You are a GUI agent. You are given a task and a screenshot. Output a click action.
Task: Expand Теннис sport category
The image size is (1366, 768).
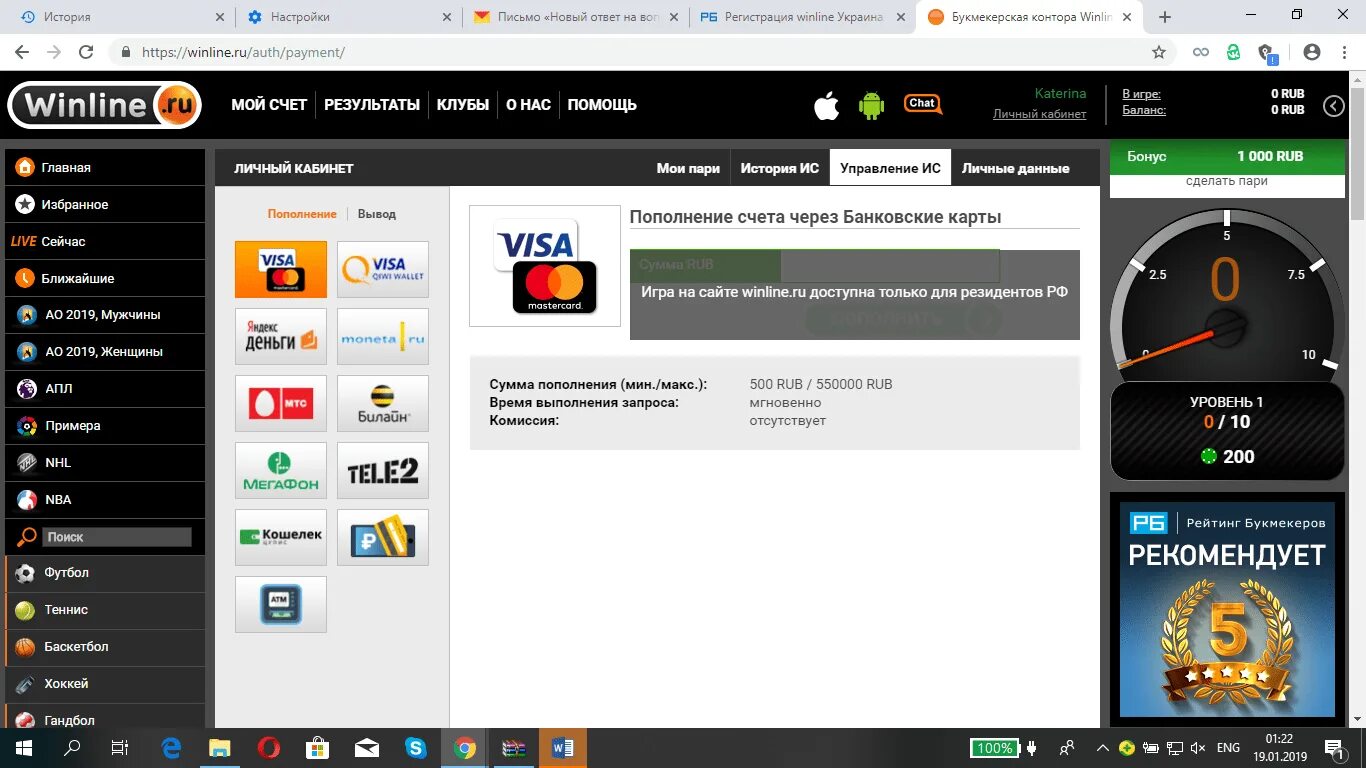[105, 610]
